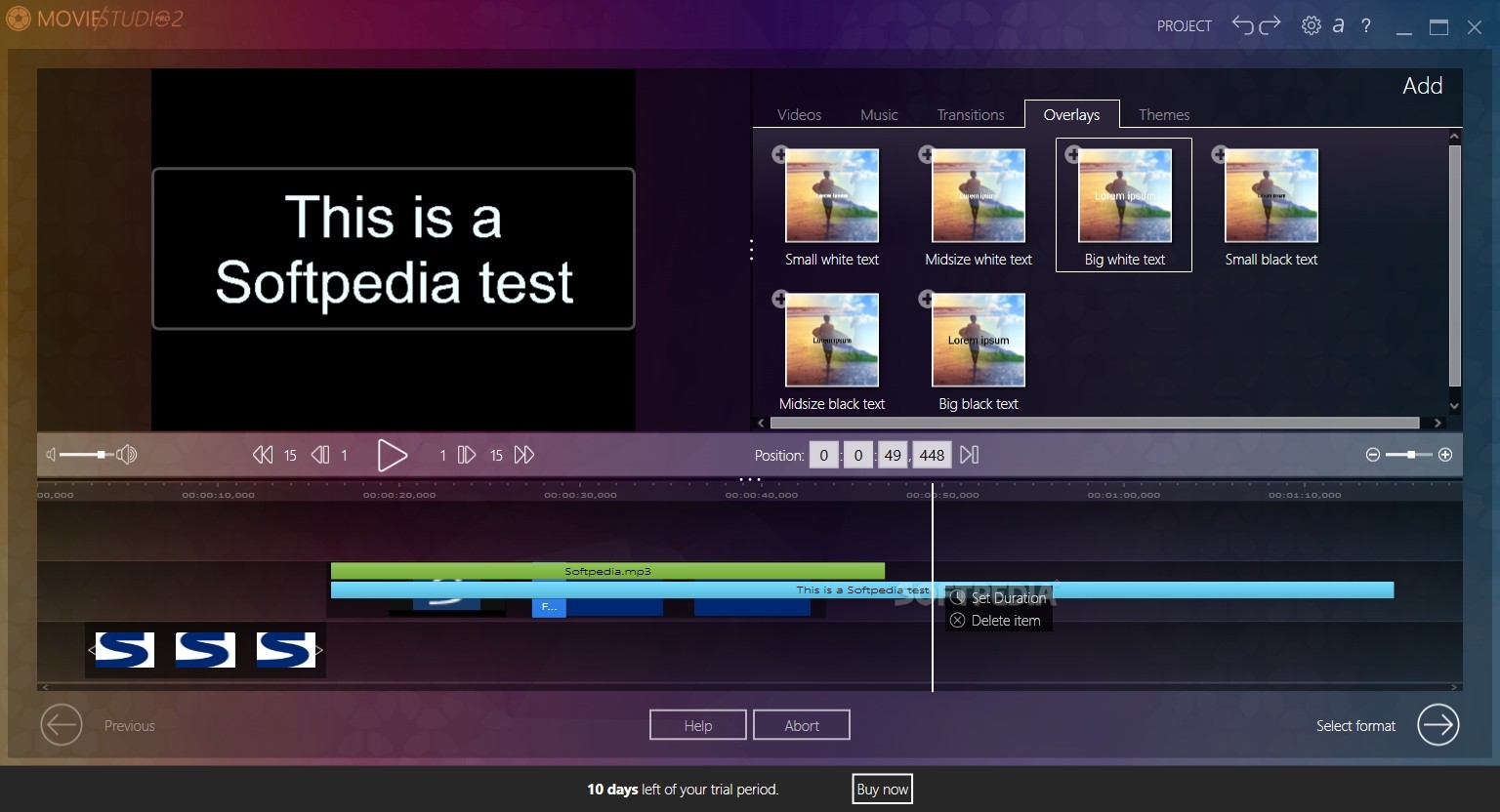Select Midsize black text thumbnail
1500x812 pixels.
832,340
